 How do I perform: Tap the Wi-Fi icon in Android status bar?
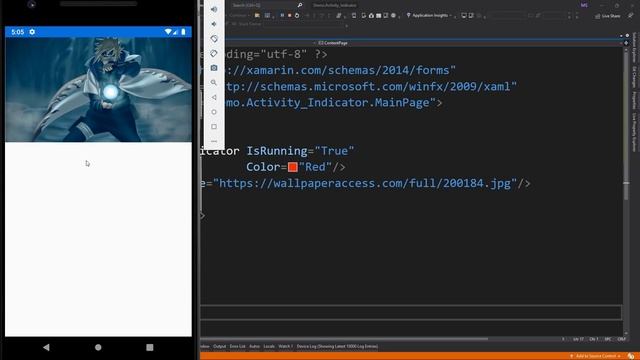point(167,32)
